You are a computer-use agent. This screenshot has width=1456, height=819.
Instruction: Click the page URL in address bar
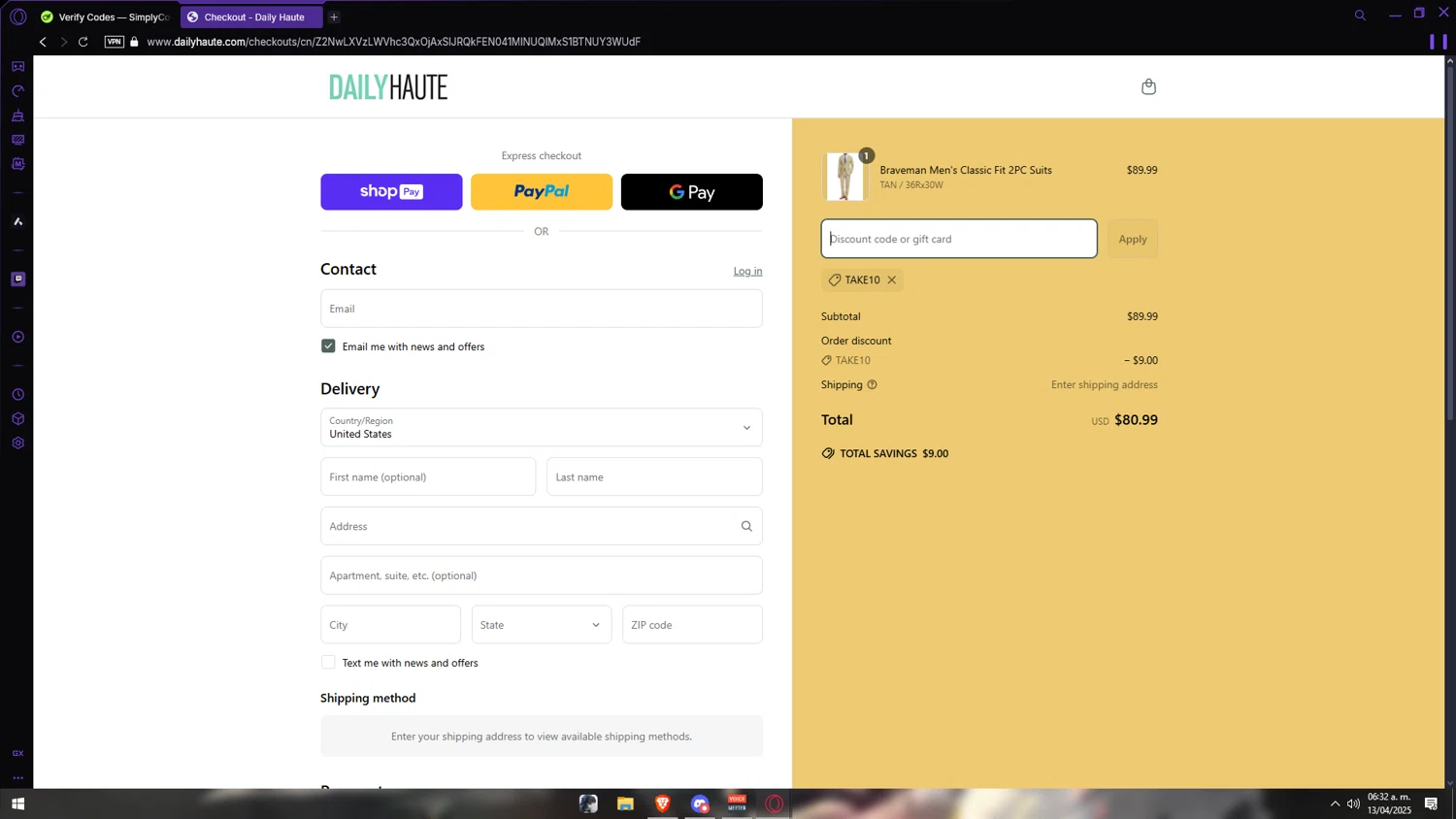tap(393, 42)
